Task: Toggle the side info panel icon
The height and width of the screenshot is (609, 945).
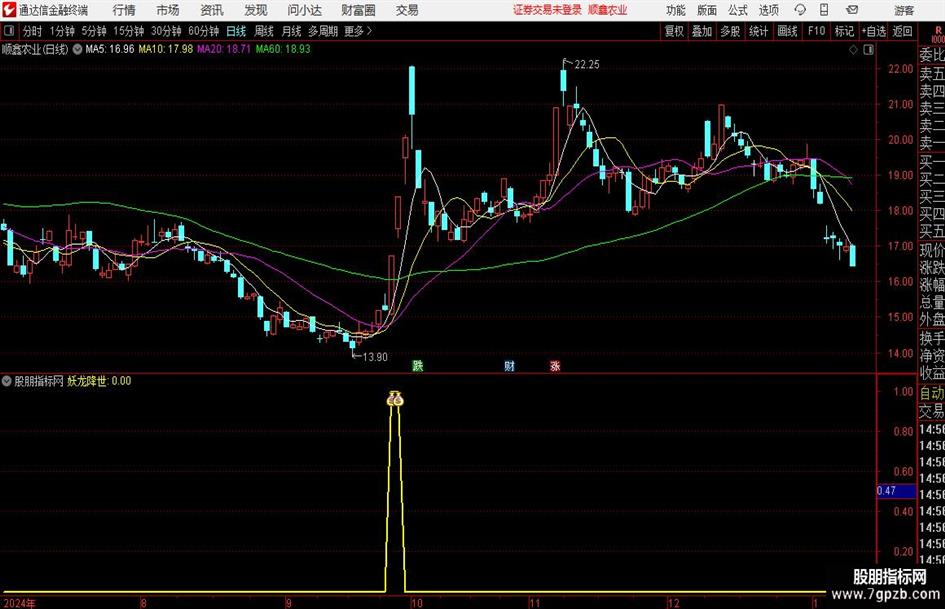Action: click(868, 50)
